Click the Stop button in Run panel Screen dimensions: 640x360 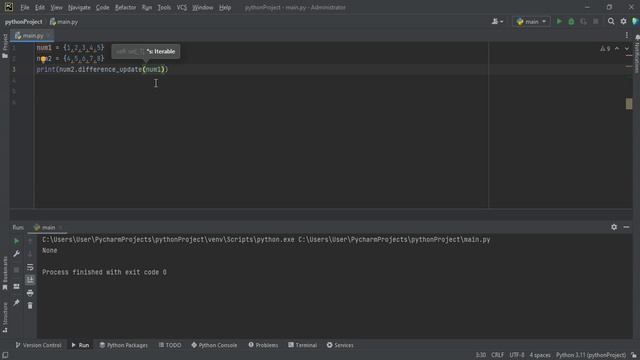(16, 270)
